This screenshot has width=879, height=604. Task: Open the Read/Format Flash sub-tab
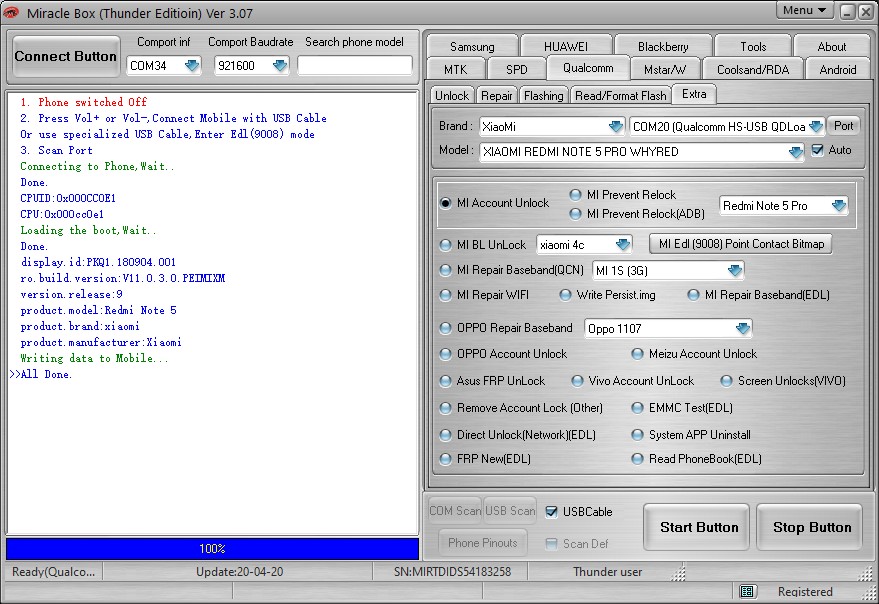[621, 96]
